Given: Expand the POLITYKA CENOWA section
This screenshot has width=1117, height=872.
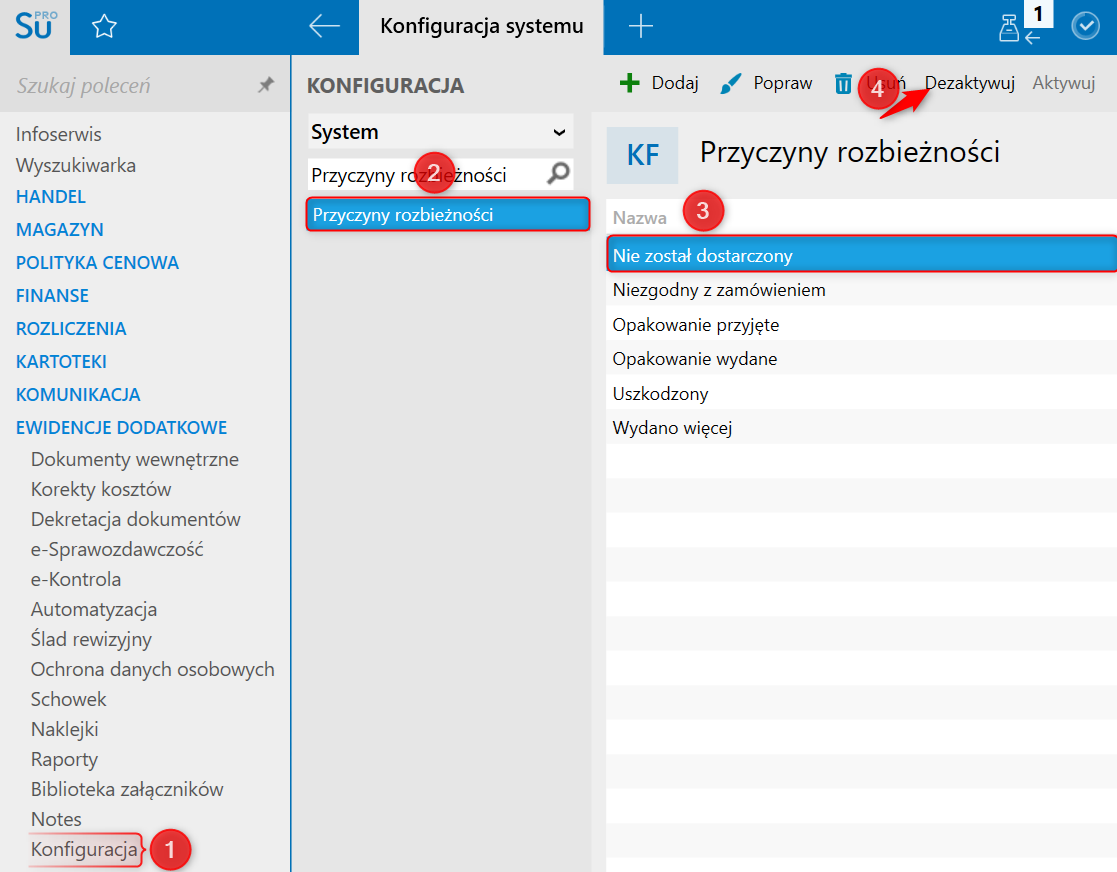Looking at the screenshot, I should pyautogui.click(x=97, y=263).
